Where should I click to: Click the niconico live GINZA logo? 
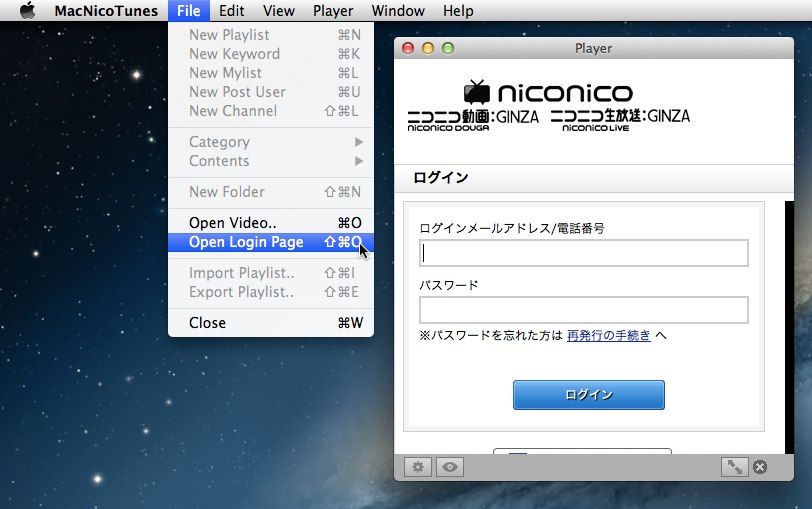tap(620, 120)
